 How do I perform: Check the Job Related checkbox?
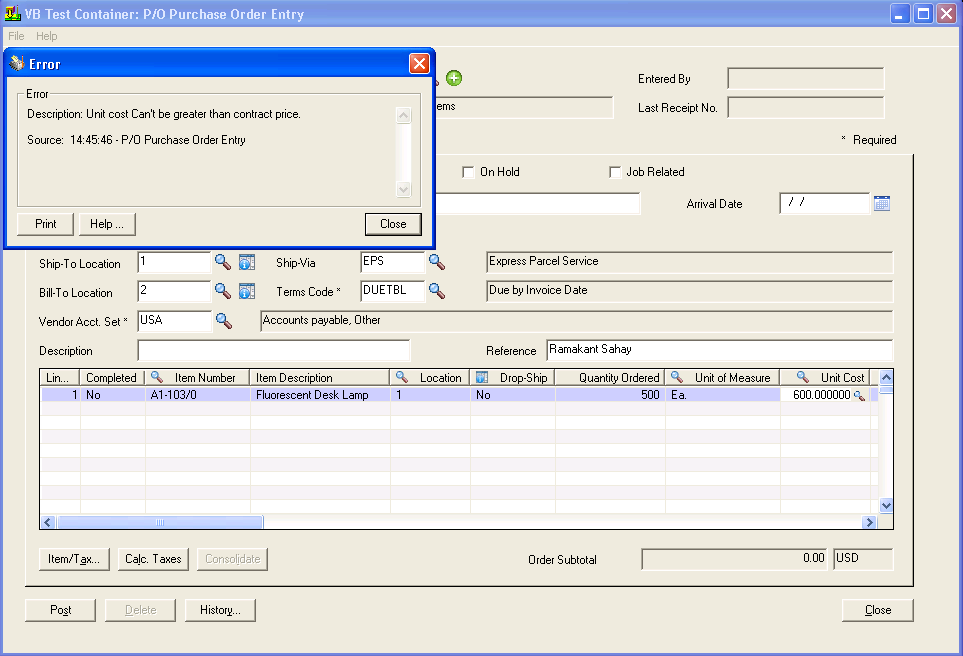[615, 172]
